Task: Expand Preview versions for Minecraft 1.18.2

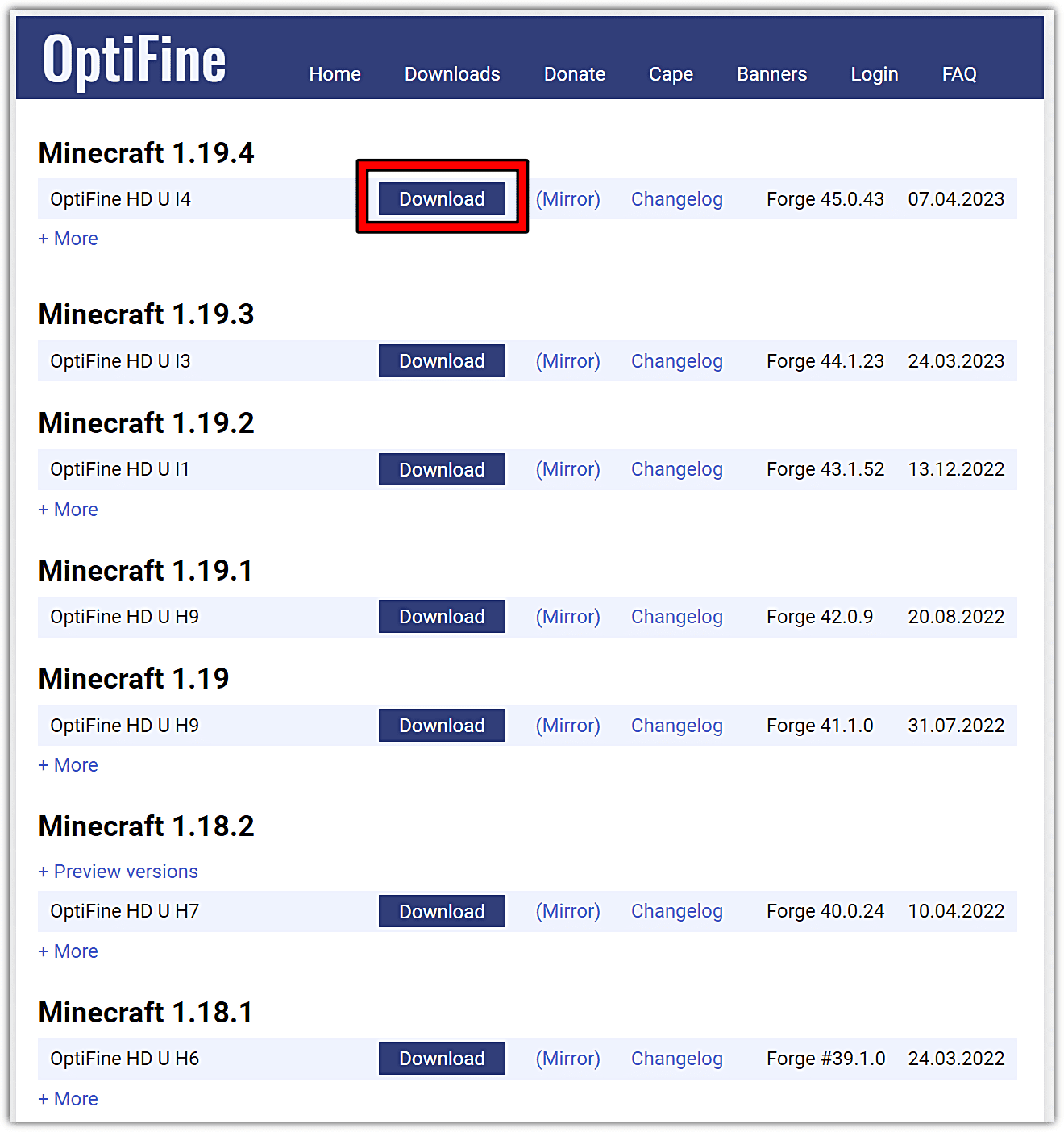Action: coord(118,871)
